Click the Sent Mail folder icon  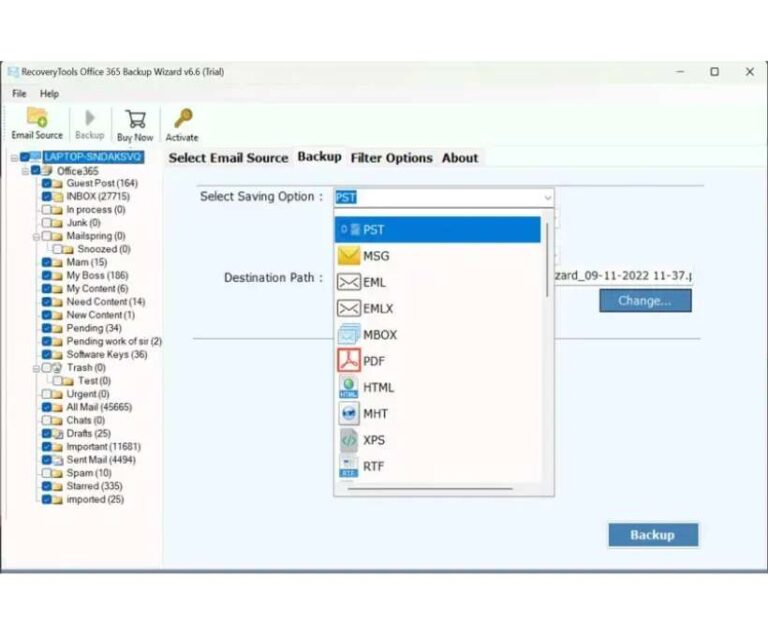tap(58, 460)
